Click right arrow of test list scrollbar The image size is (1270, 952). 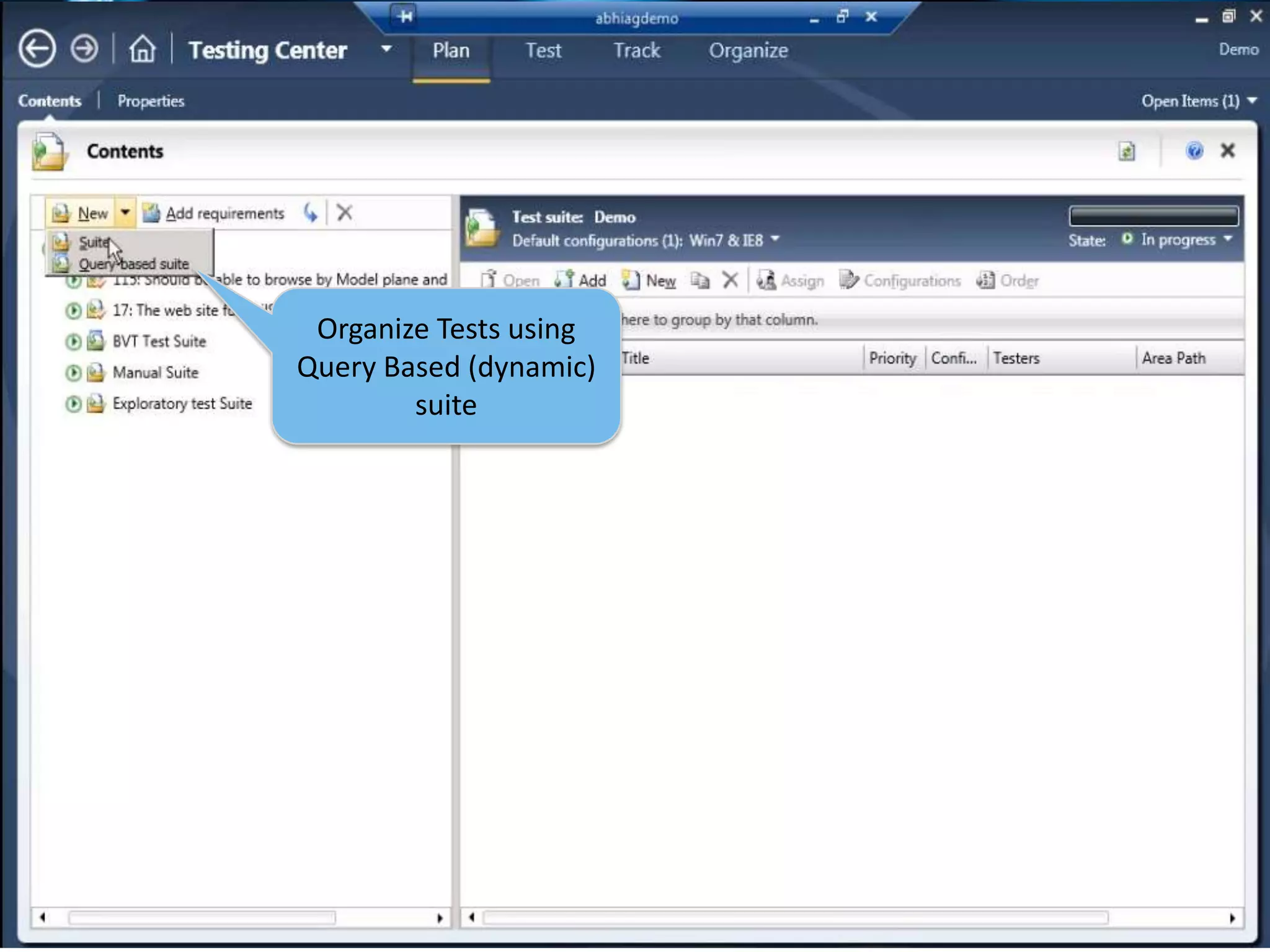[x=1232, y=918]
